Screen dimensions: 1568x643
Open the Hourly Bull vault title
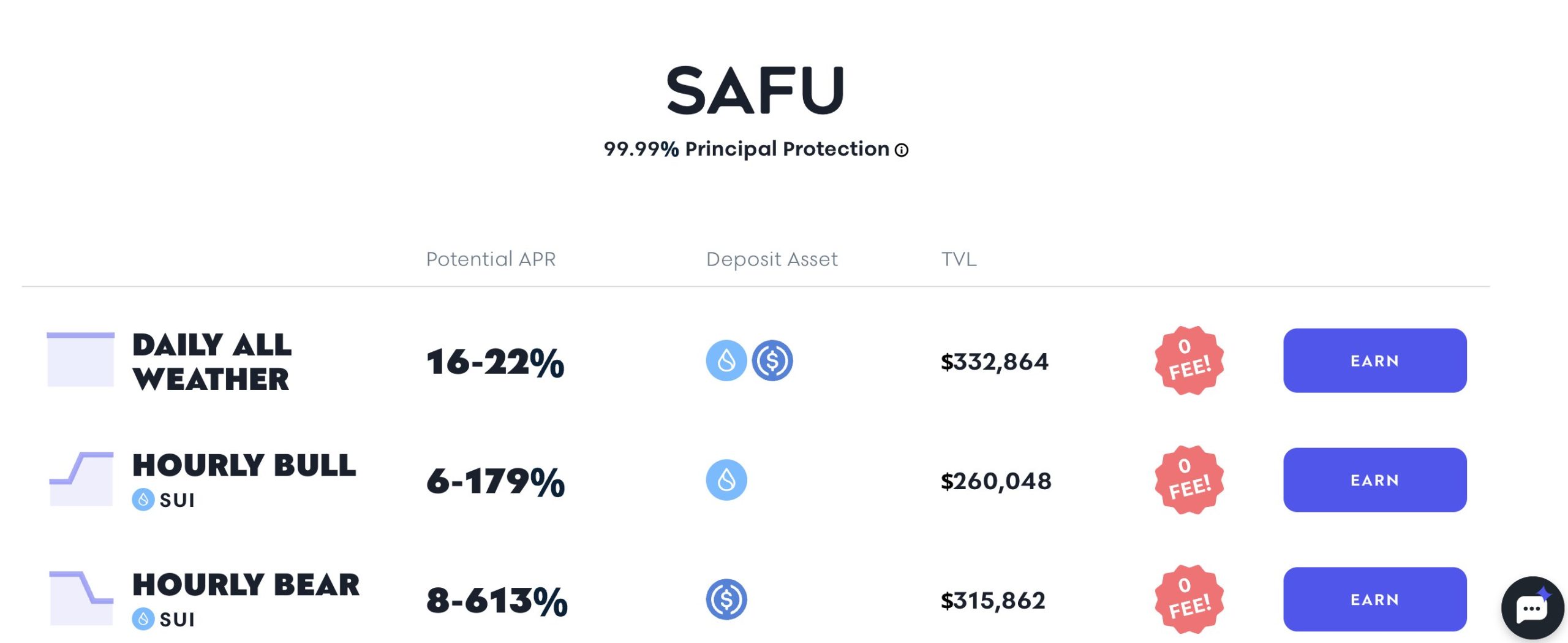(244, 465)
